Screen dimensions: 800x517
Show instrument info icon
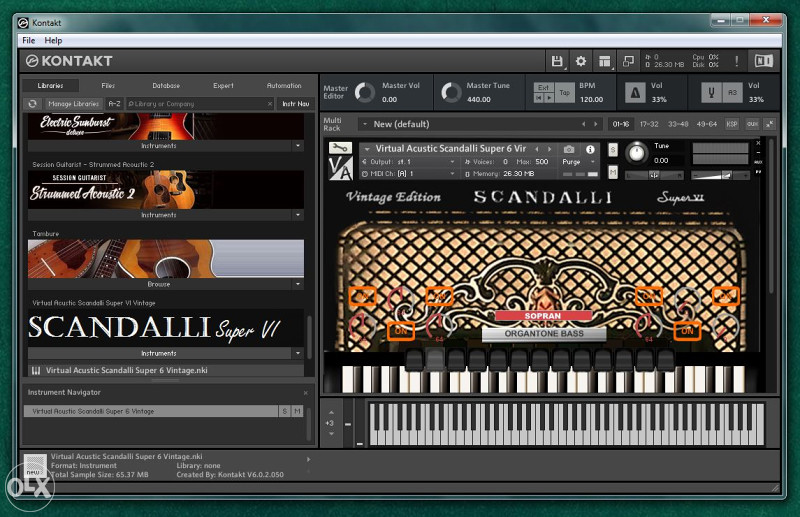tap(590, 149)
